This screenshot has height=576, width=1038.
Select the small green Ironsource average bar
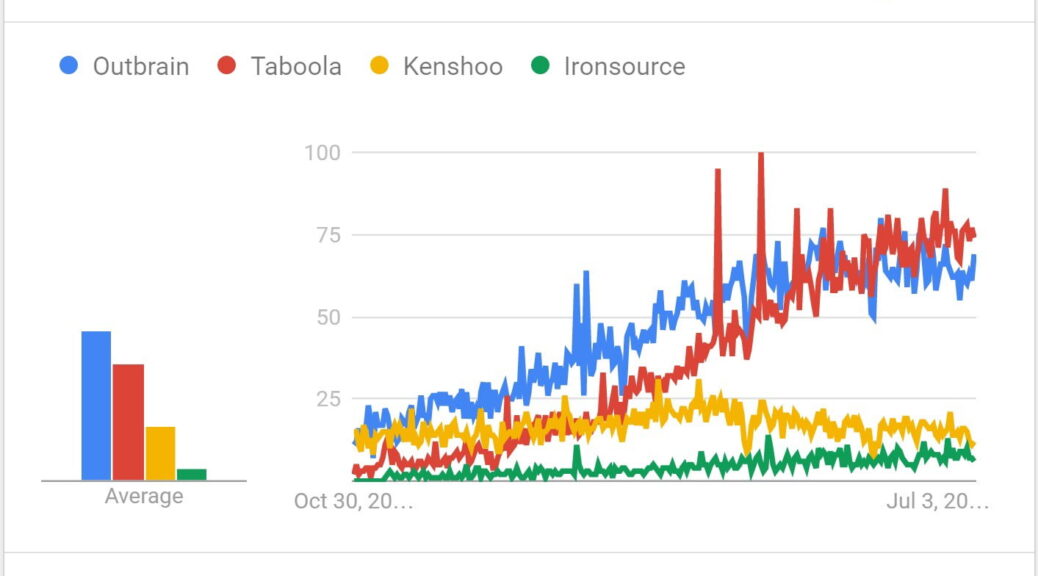192,474
